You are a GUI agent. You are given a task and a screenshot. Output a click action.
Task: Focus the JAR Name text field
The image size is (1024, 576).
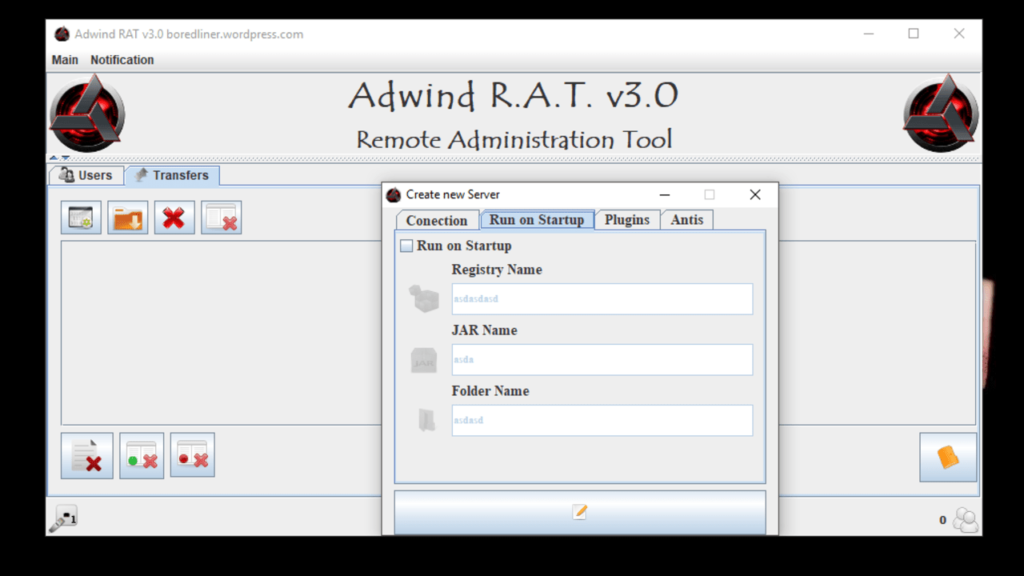(602, 359)
